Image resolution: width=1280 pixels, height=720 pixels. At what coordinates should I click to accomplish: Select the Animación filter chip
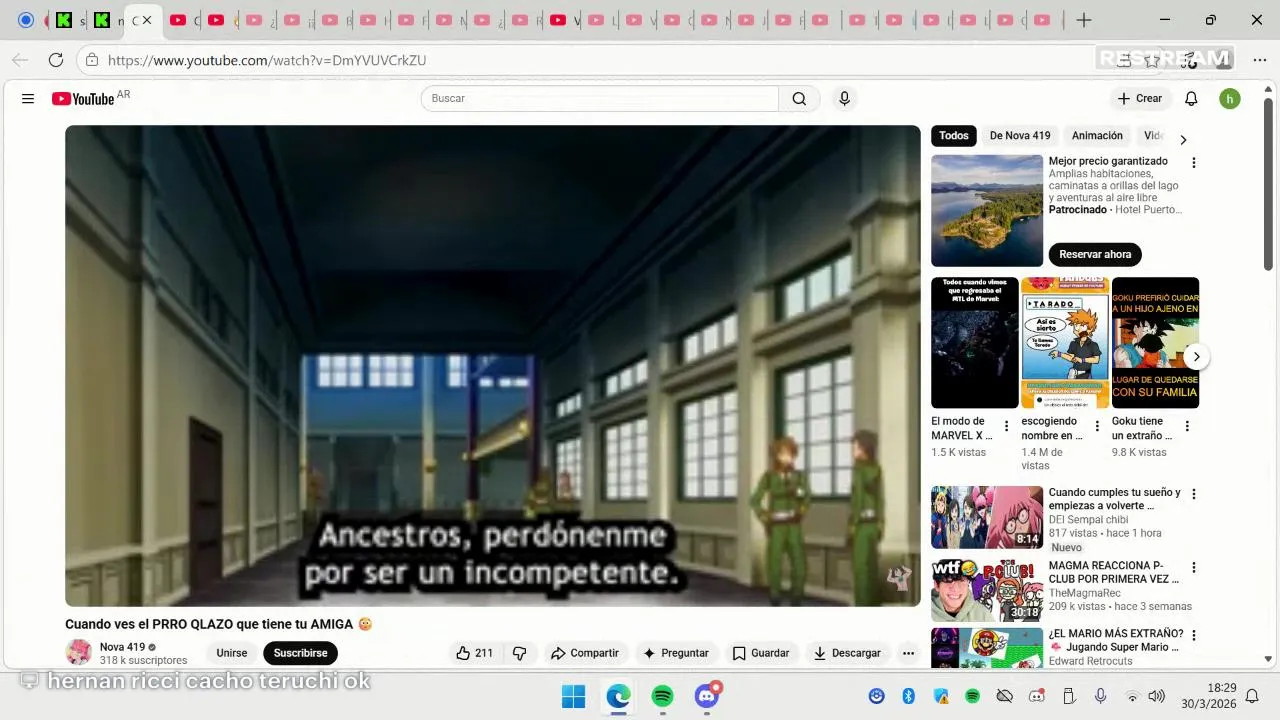tap(1097, 136)
